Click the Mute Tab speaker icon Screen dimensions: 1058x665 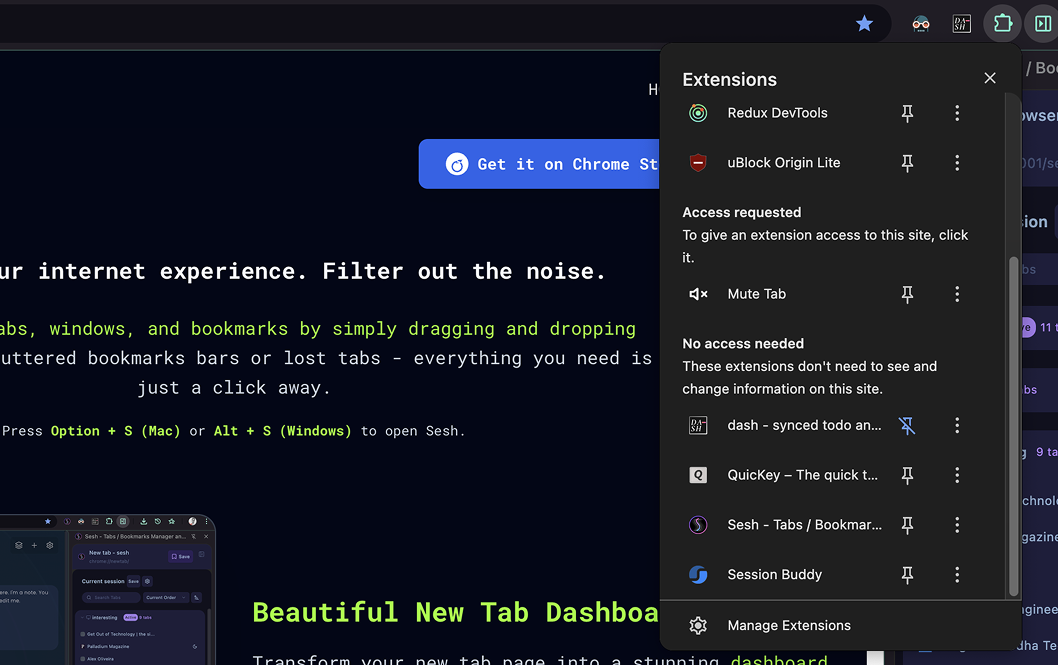tap(698, 294)
